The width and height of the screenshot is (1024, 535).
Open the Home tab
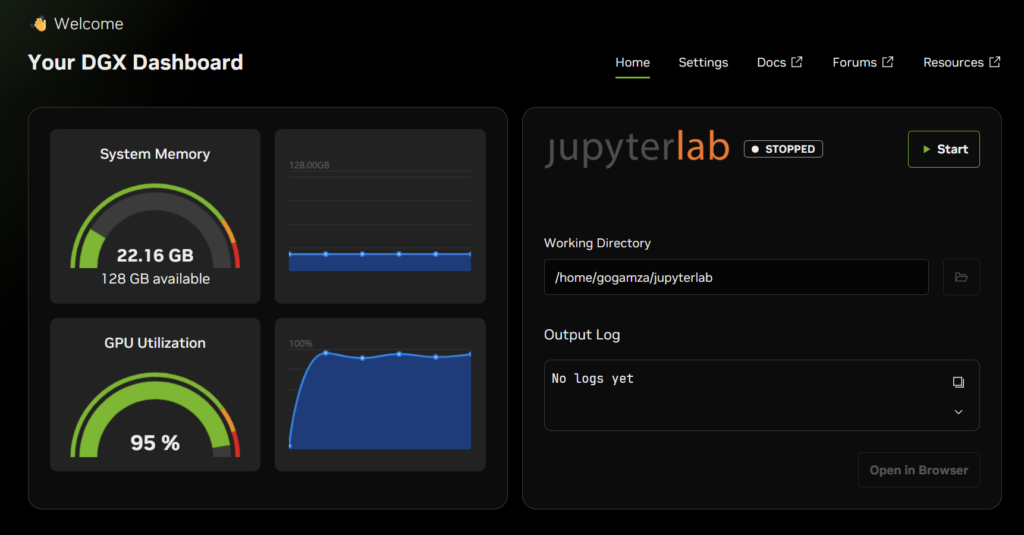pyautogui.click(x=632, y=62)
